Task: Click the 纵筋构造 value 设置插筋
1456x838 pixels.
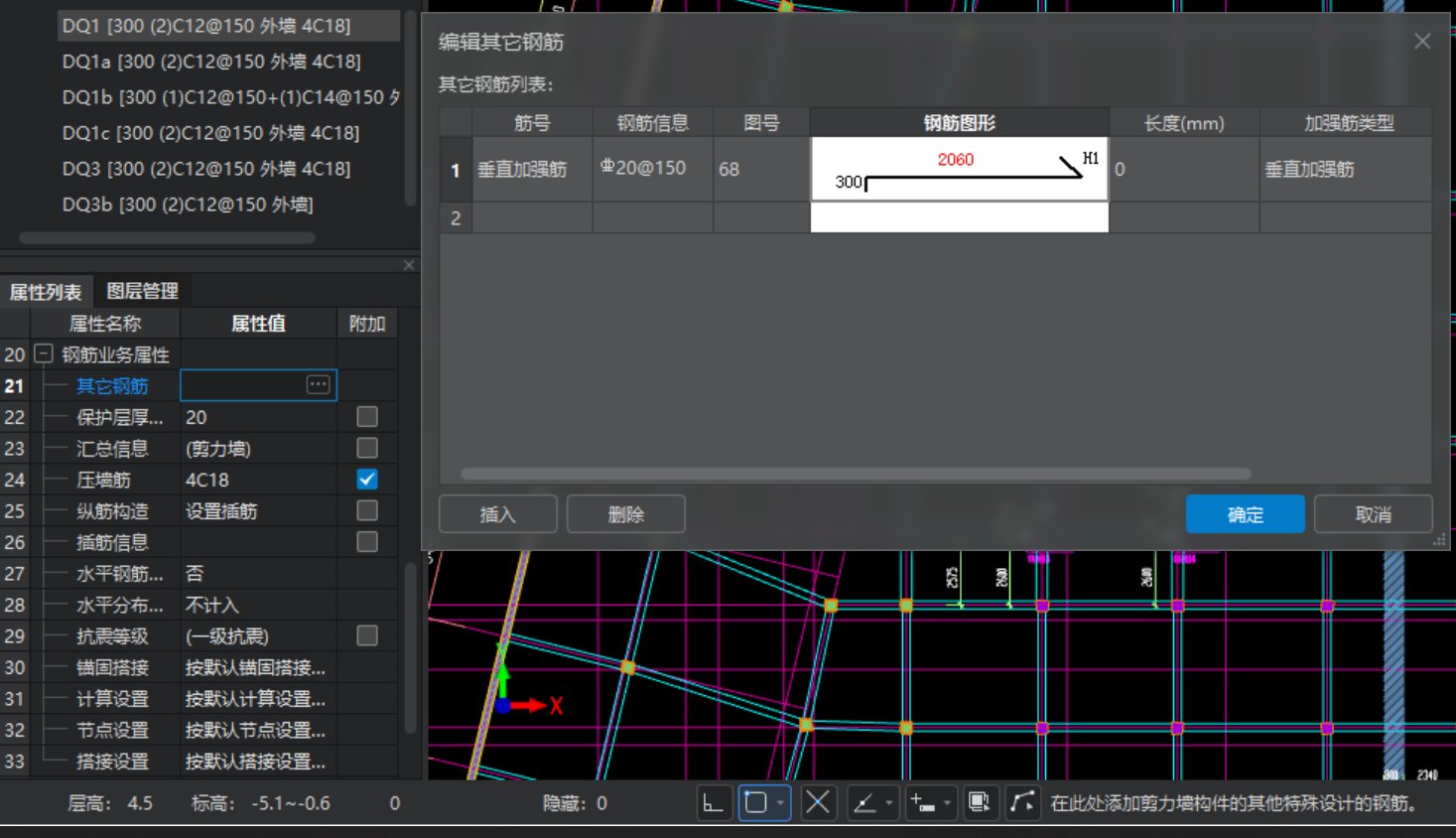Action: pyautogui.click(x=258, y=510)
